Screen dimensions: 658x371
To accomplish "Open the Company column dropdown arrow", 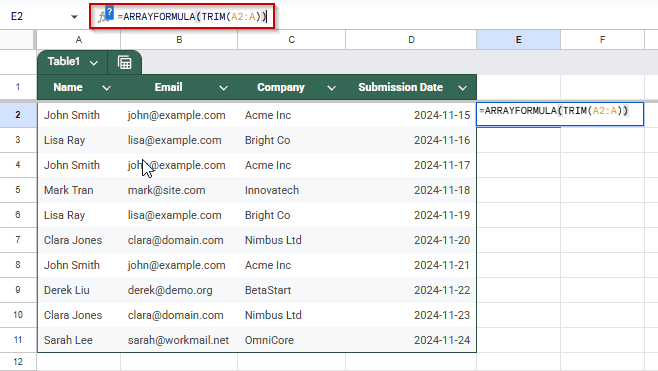I will [332, 88].
